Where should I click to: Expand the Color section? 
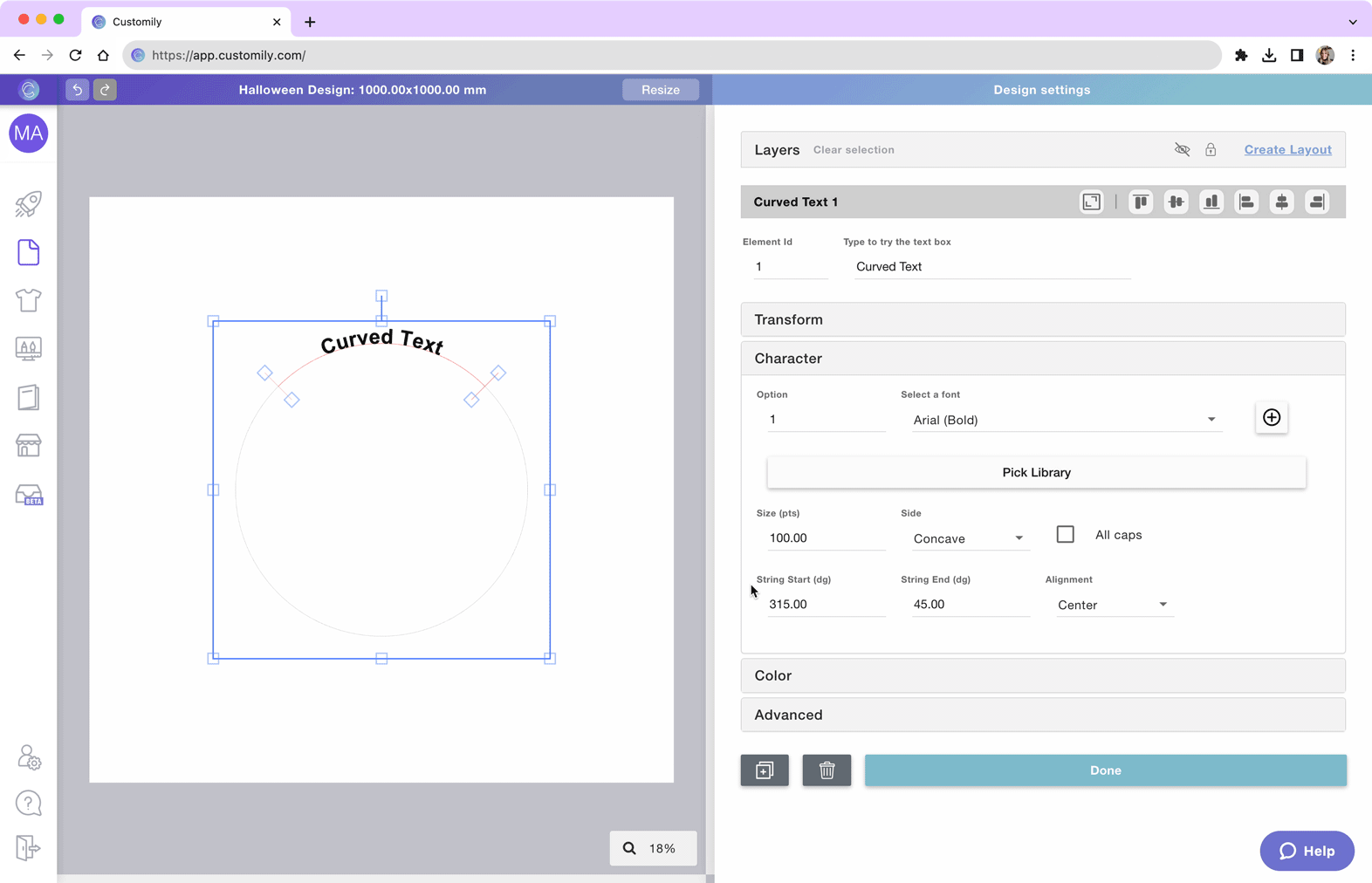tap(1043, 675)
